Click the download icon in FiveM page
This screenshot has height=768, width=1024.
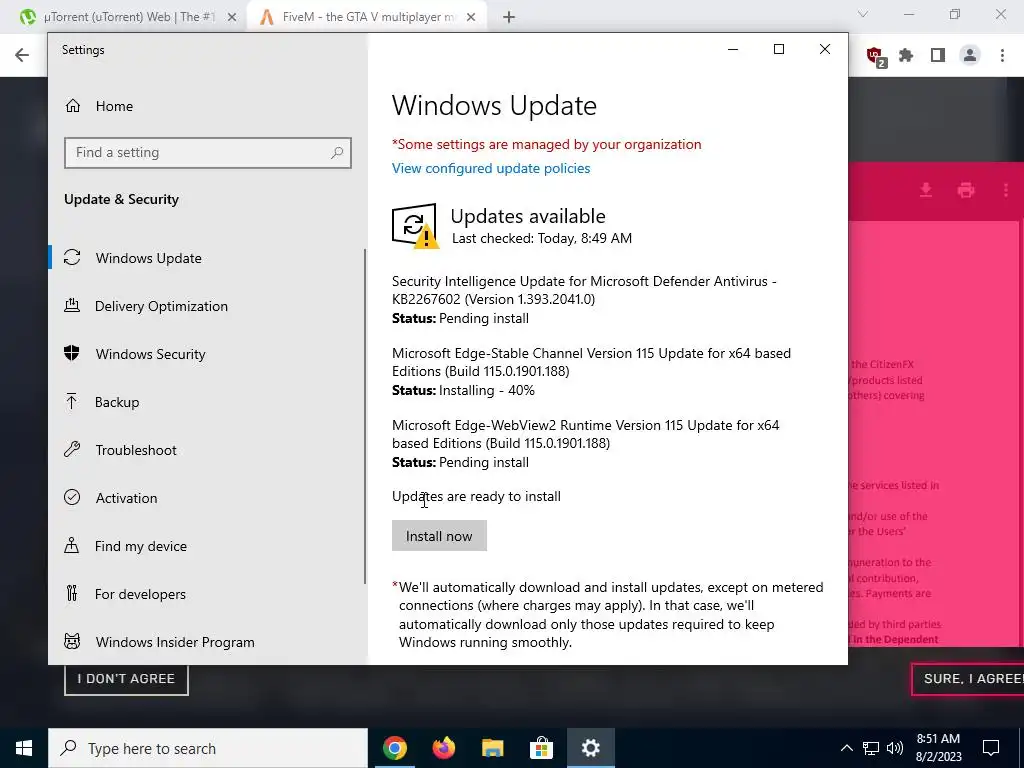(925, 190)
